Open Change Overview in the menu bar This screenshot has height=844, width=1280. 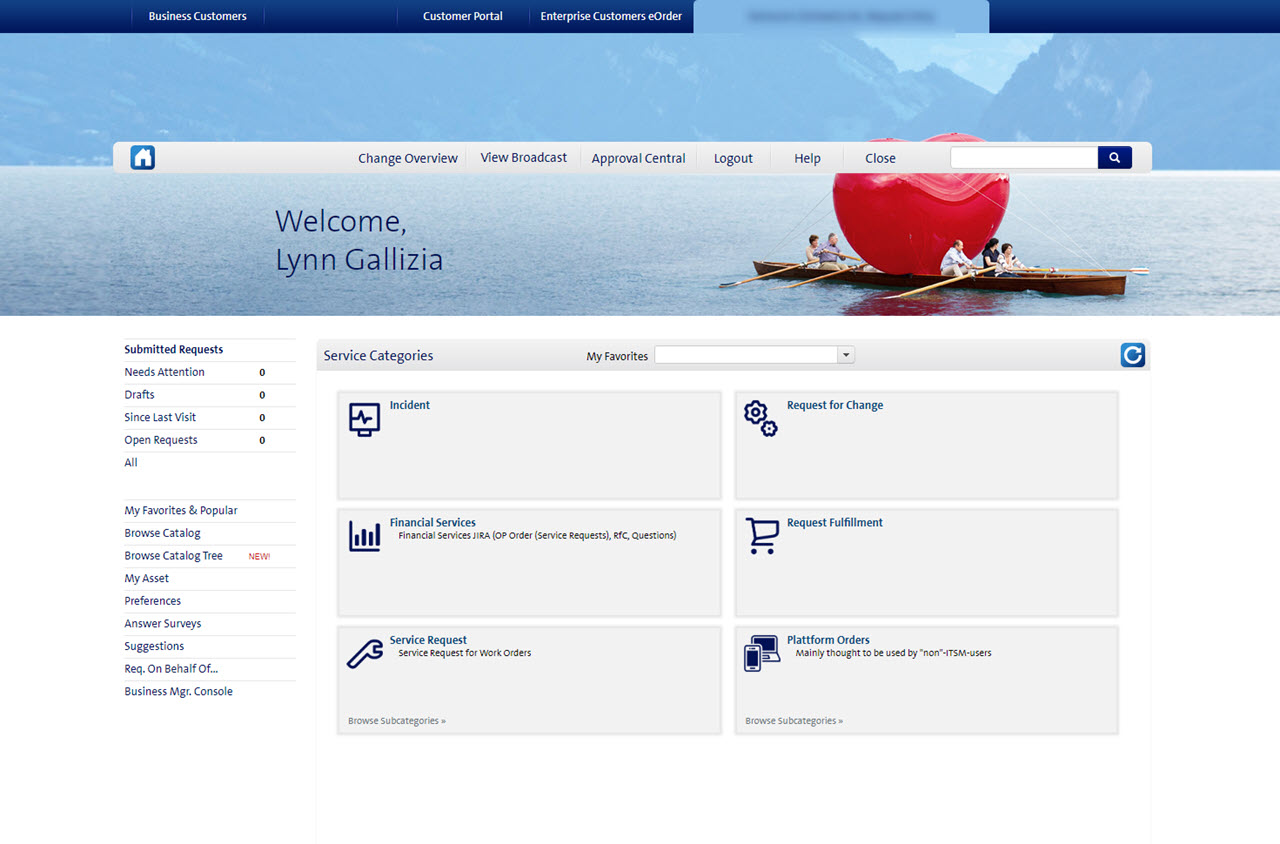[x=408, y=158]
